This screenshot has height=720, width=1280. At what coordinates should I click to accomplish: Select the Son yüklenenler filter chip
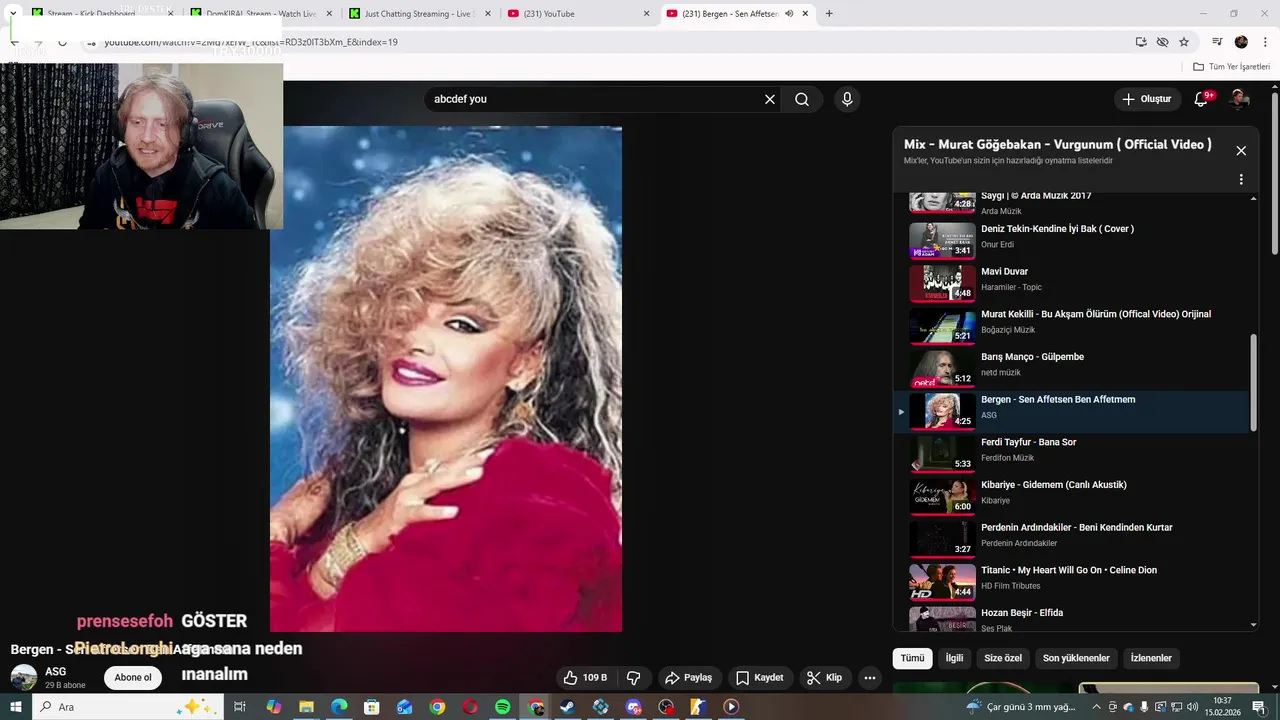click(1076, 658)
